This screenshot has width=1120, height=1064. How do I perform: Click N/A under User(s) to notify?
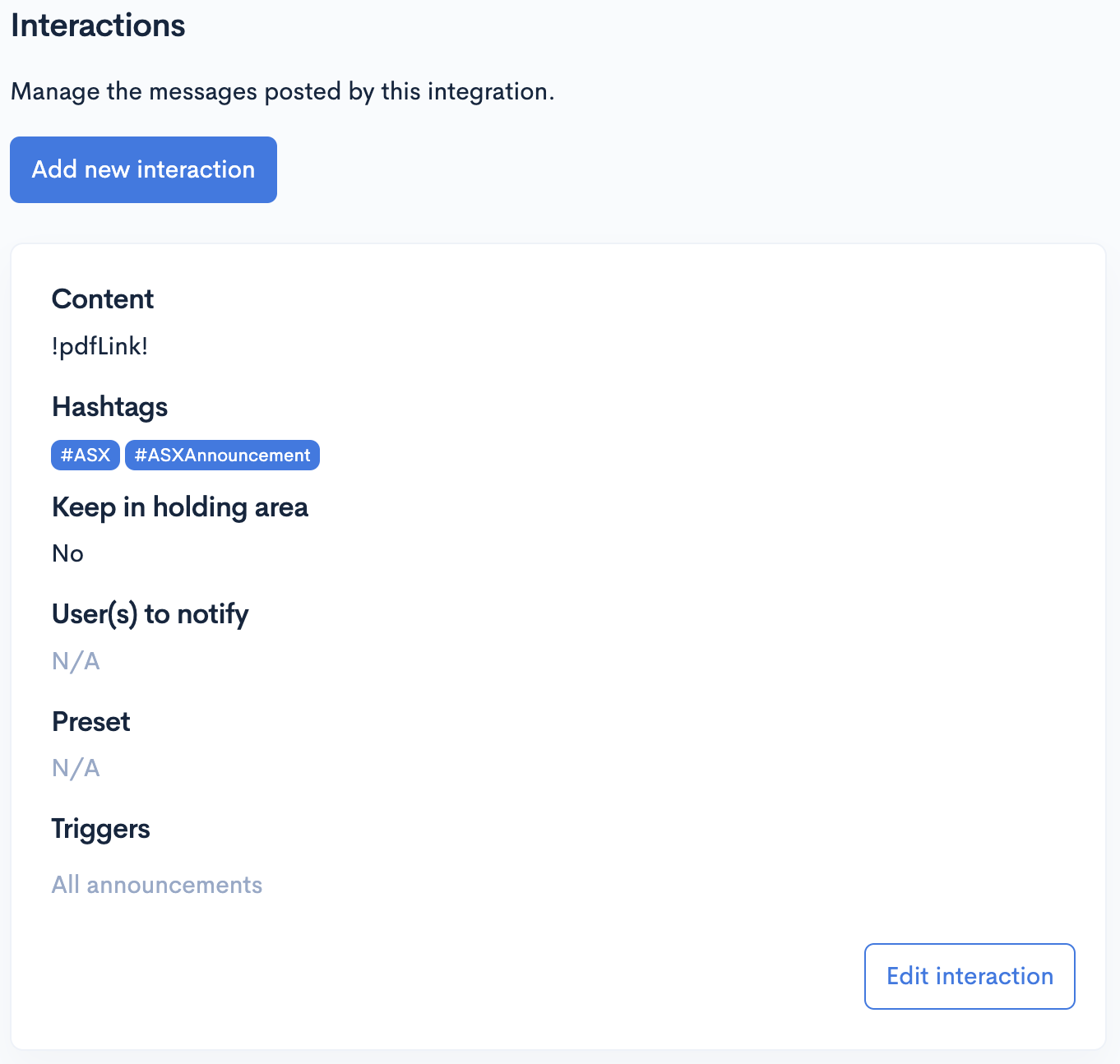click(x=75, y=661)
